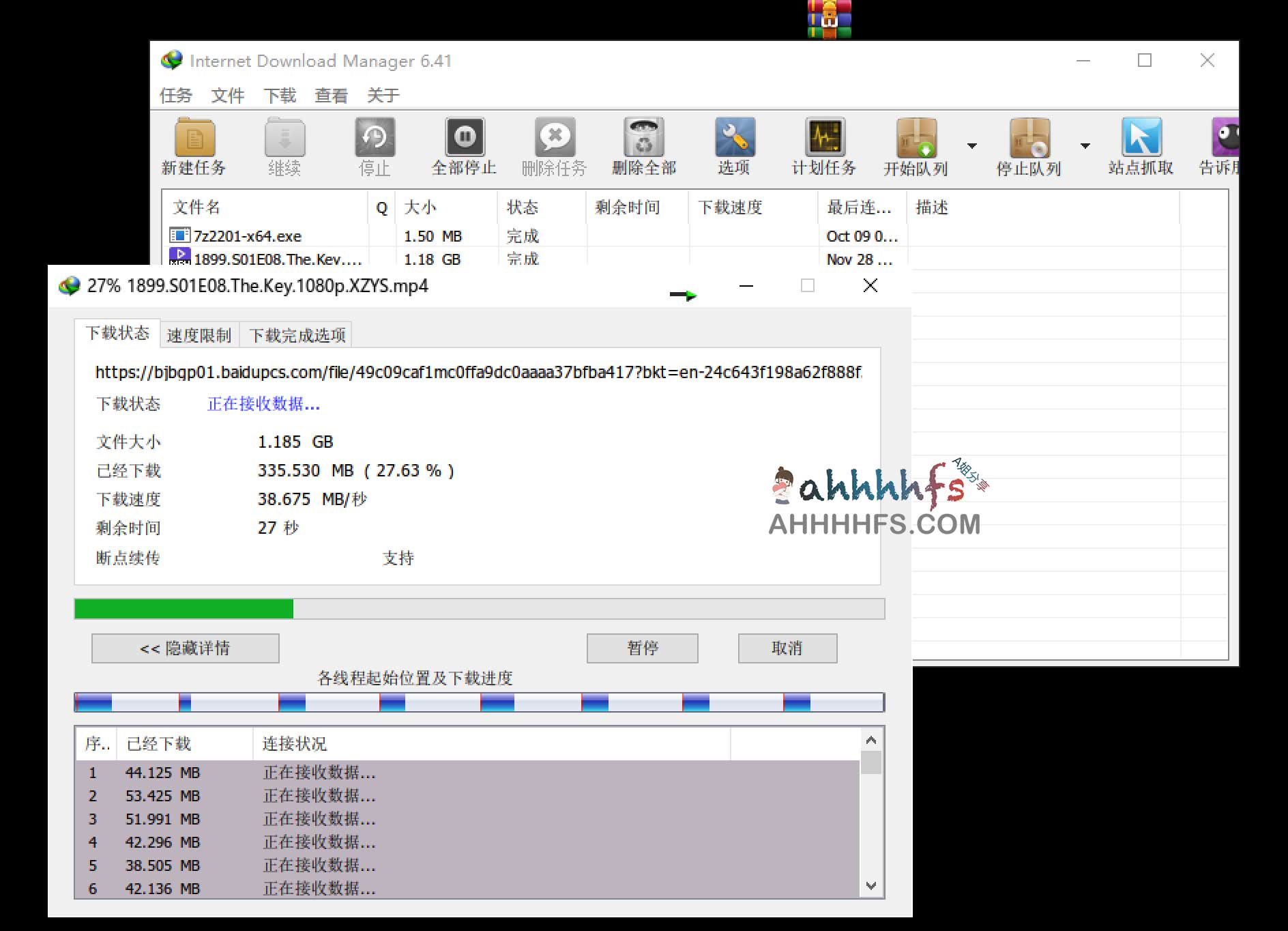Select the 继续 (Resume) toolbar icon

coord(284,145)
